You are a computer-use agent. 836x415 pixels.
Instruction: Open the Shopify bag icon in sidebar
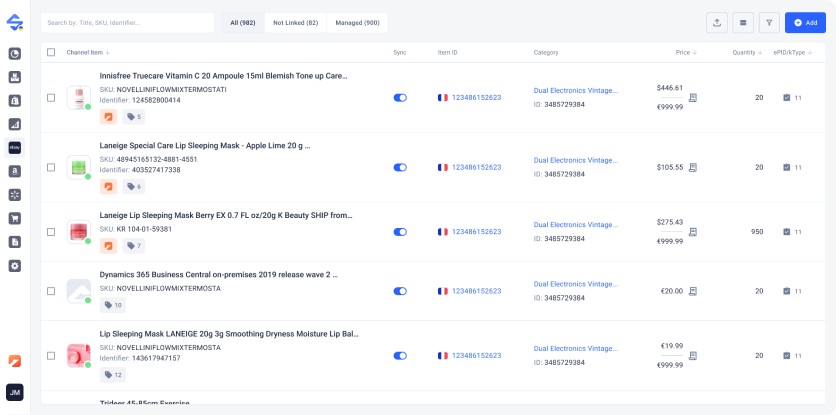[15, 101]
